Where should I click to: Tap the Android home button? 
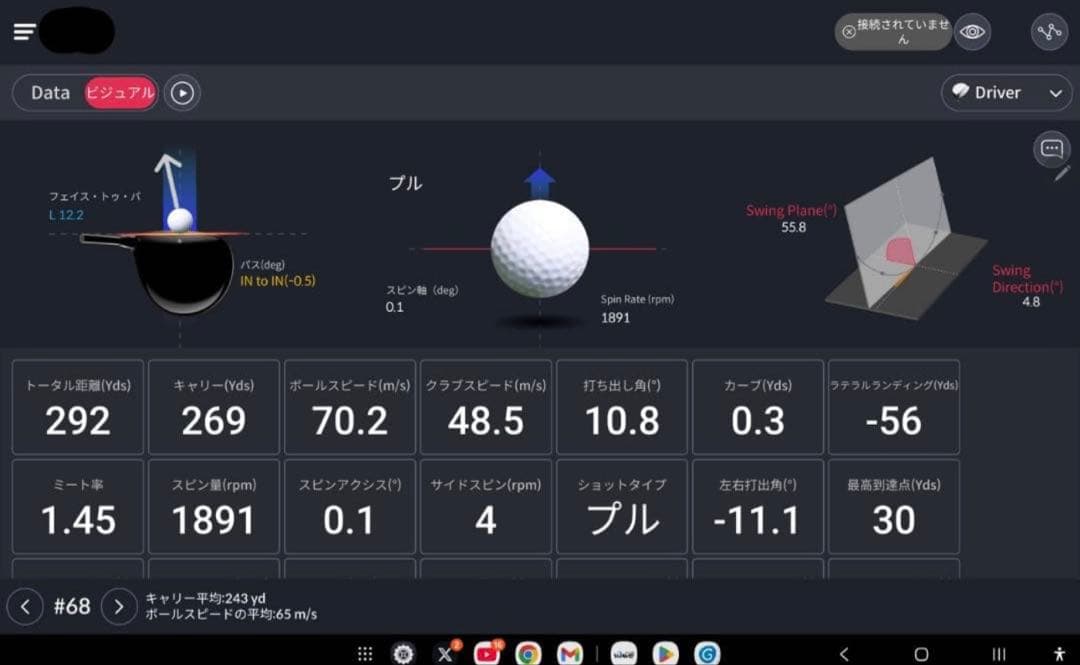[x=921, y=654]
